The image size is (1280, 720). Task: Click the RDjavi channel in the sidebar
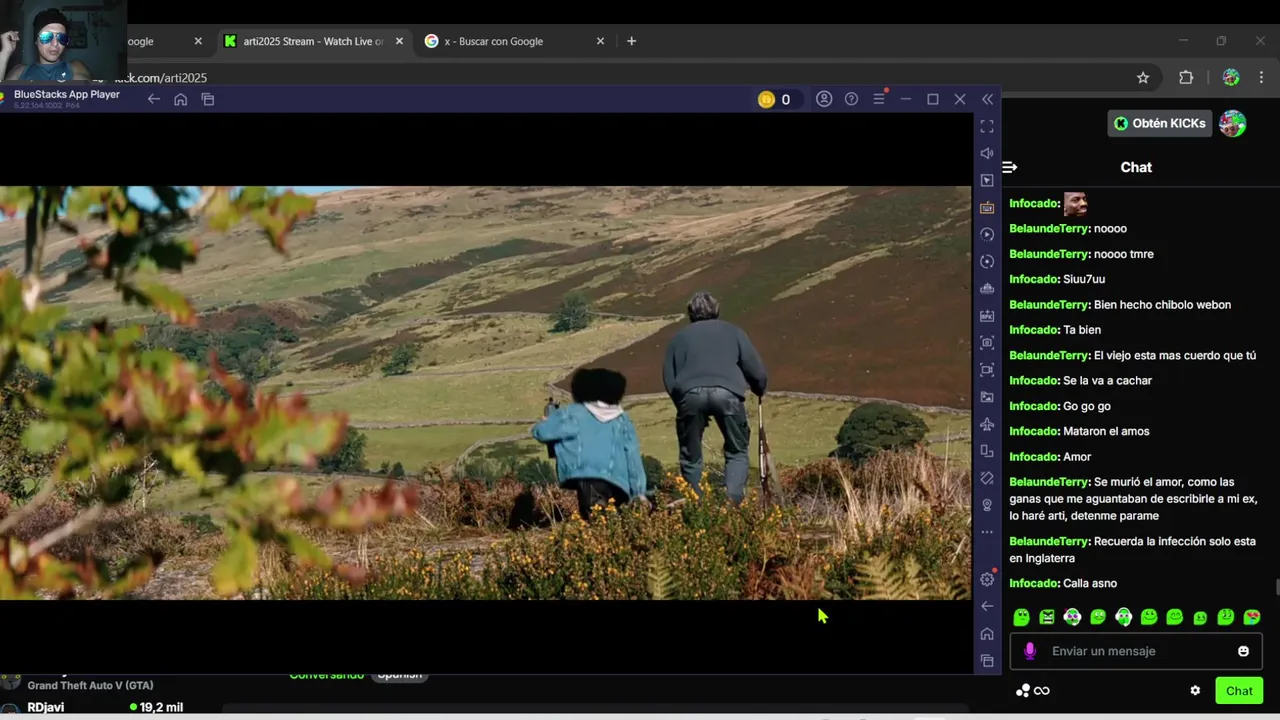pyautogui.click(x=45, y=707)
